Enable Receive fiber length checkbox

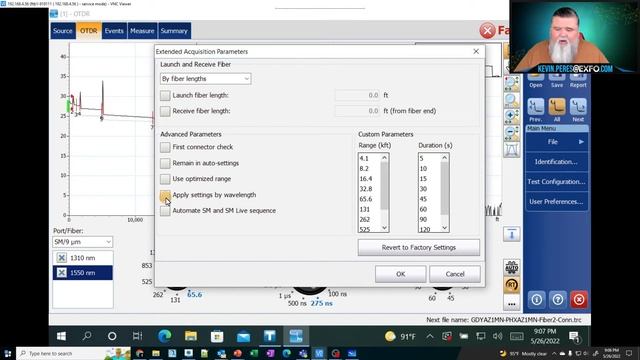[165, 111]
